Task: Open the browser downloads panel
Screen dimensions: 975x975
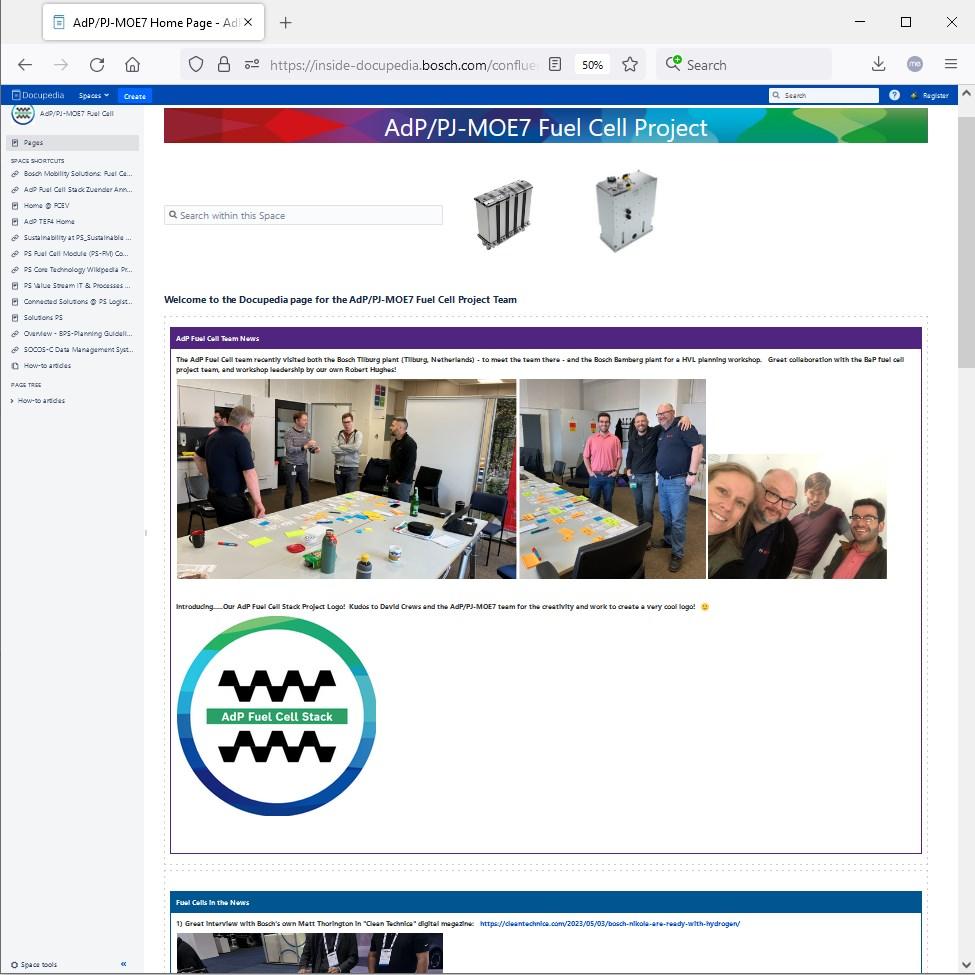Action: click(879, 64)
